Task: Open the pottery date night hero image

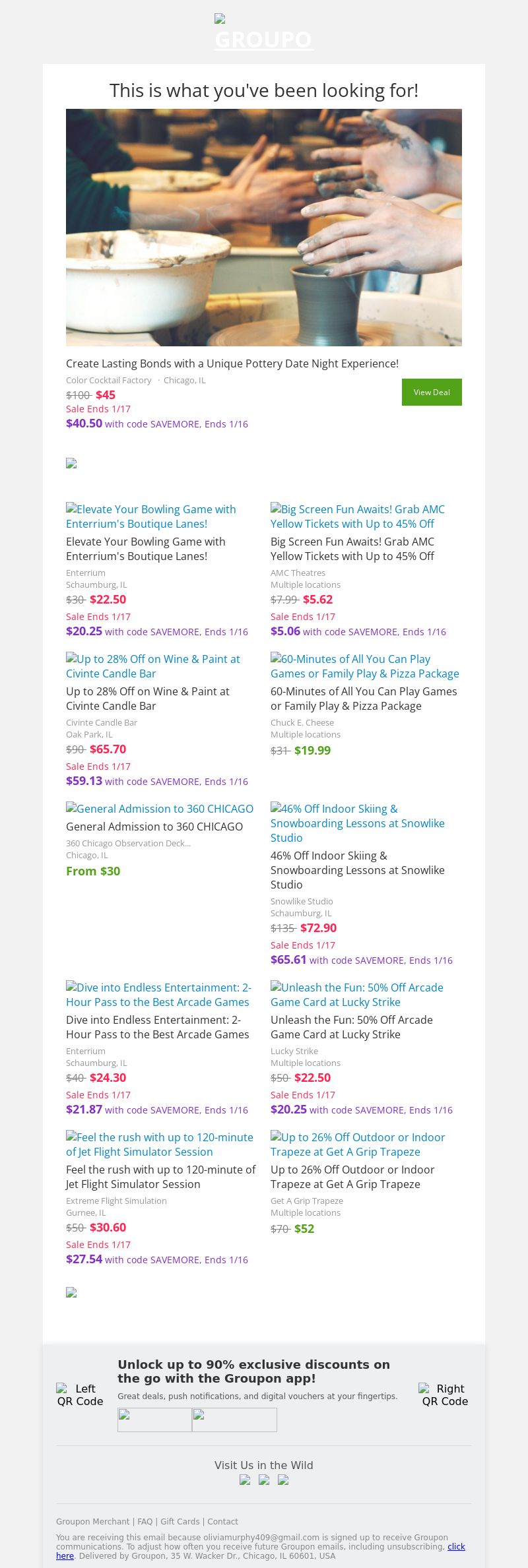Action: [264, 227]
